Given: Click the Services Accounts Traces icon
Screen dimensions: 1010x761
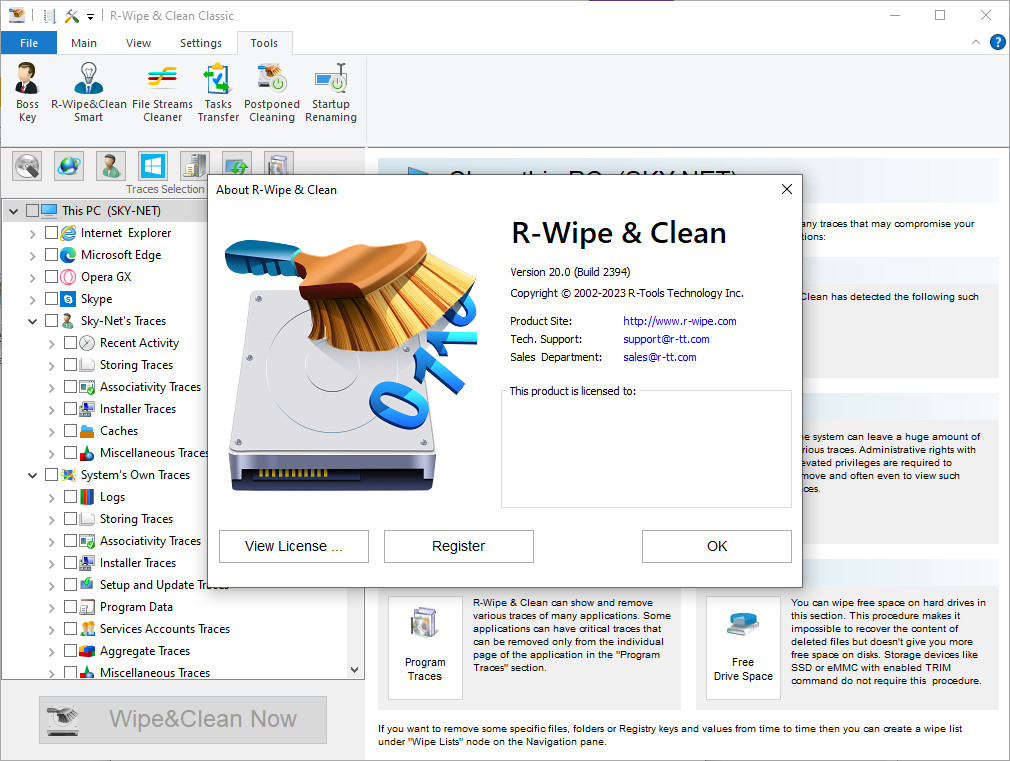Looking at the screenshot, I should click(x=88, y=629).
